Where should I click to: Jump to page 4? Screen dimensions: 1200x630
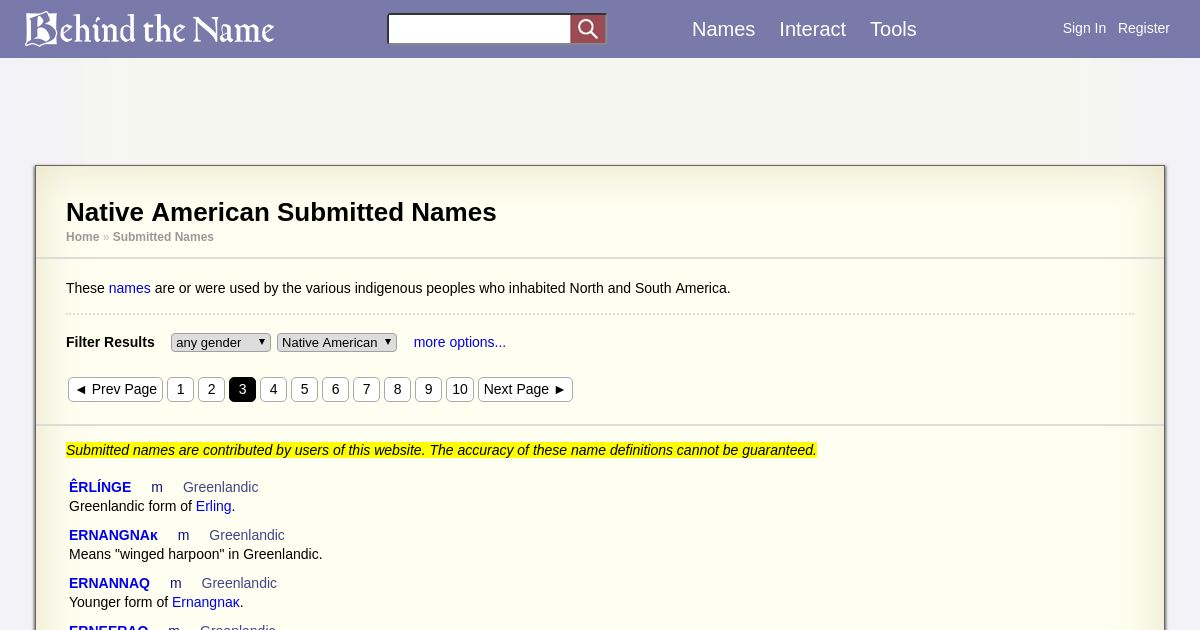point(273,389)
